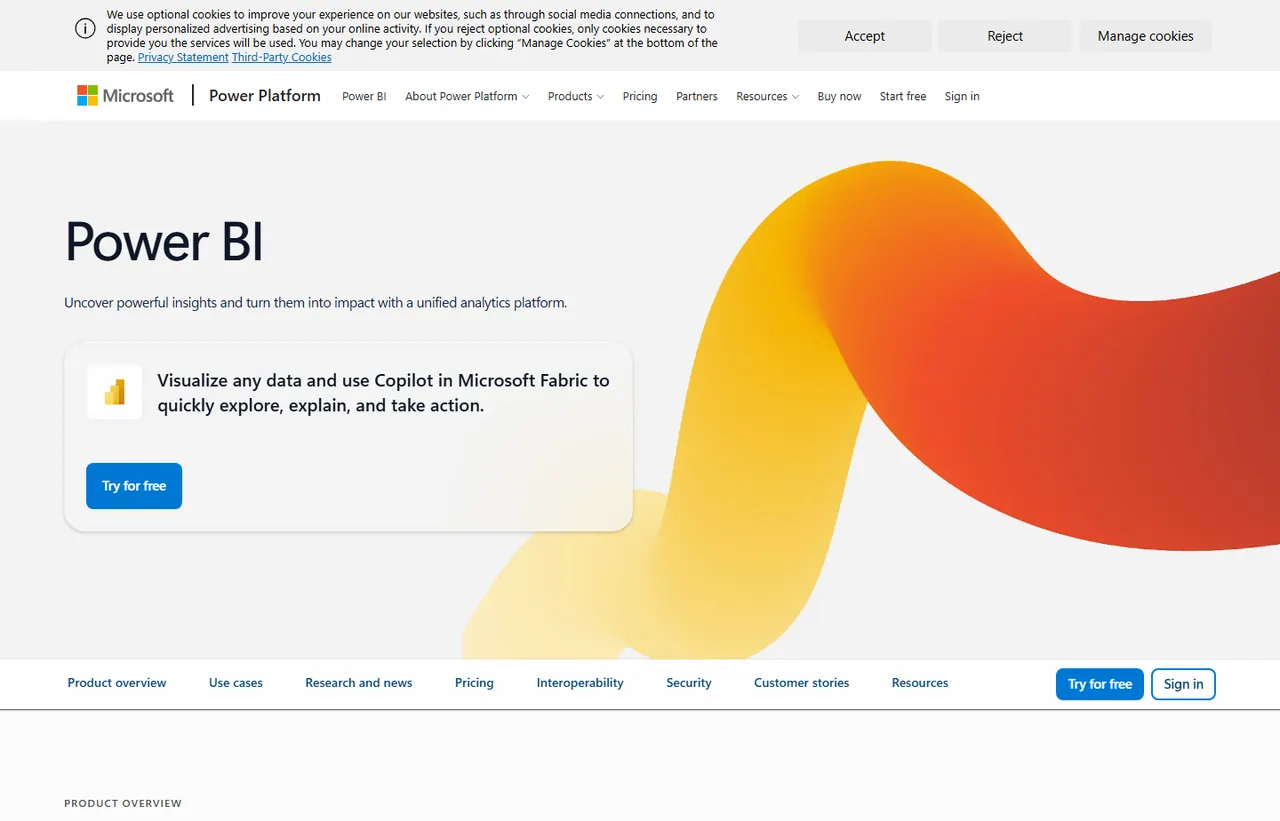Image resolution: width=1280 pixels, height=821 pixels.
Task: Click Try for free in hero card
Action: click(x=134, y=486)
